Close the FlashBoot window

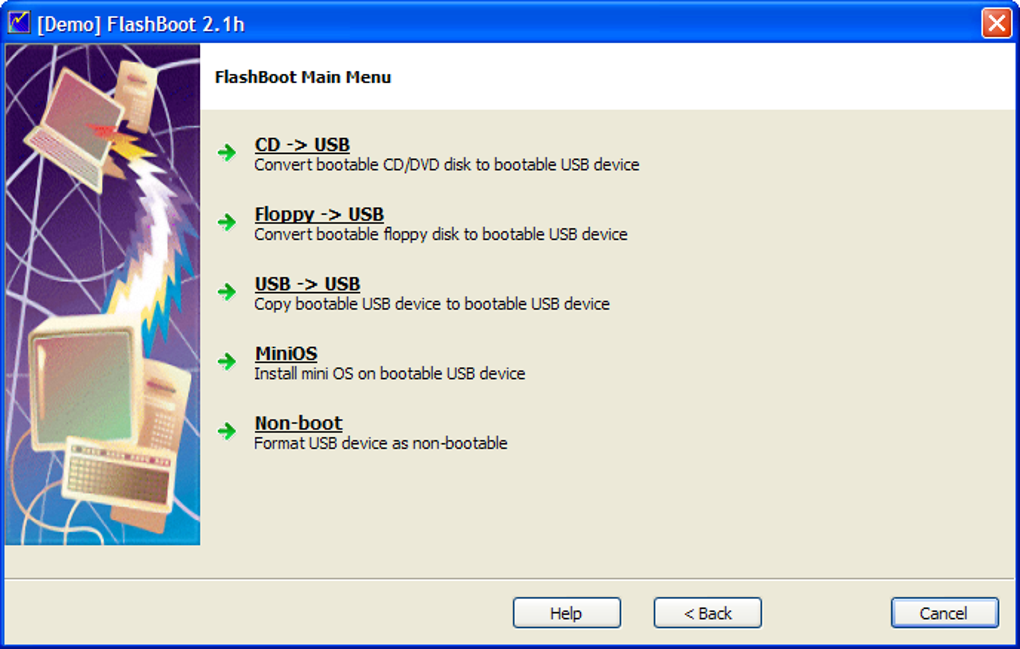pyautogui.click(x=997, y=23)
